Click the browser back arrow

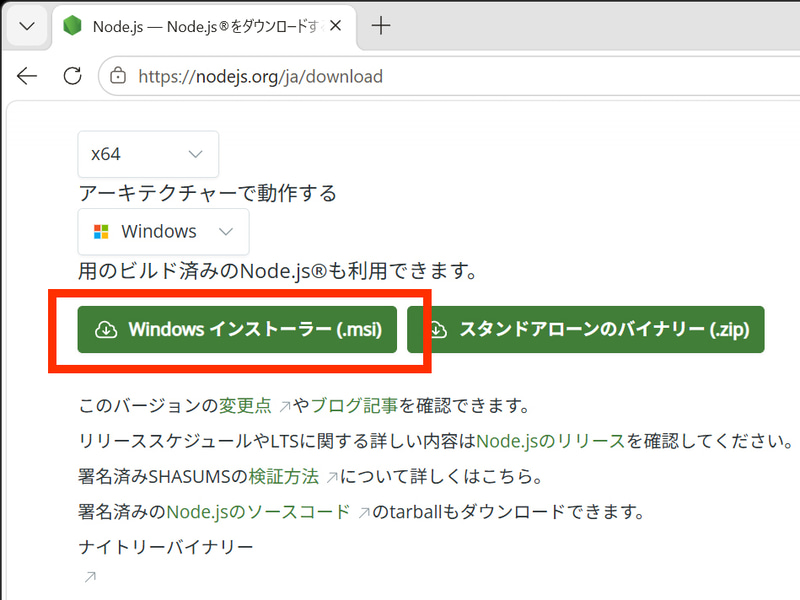click(x=27, y=77)
